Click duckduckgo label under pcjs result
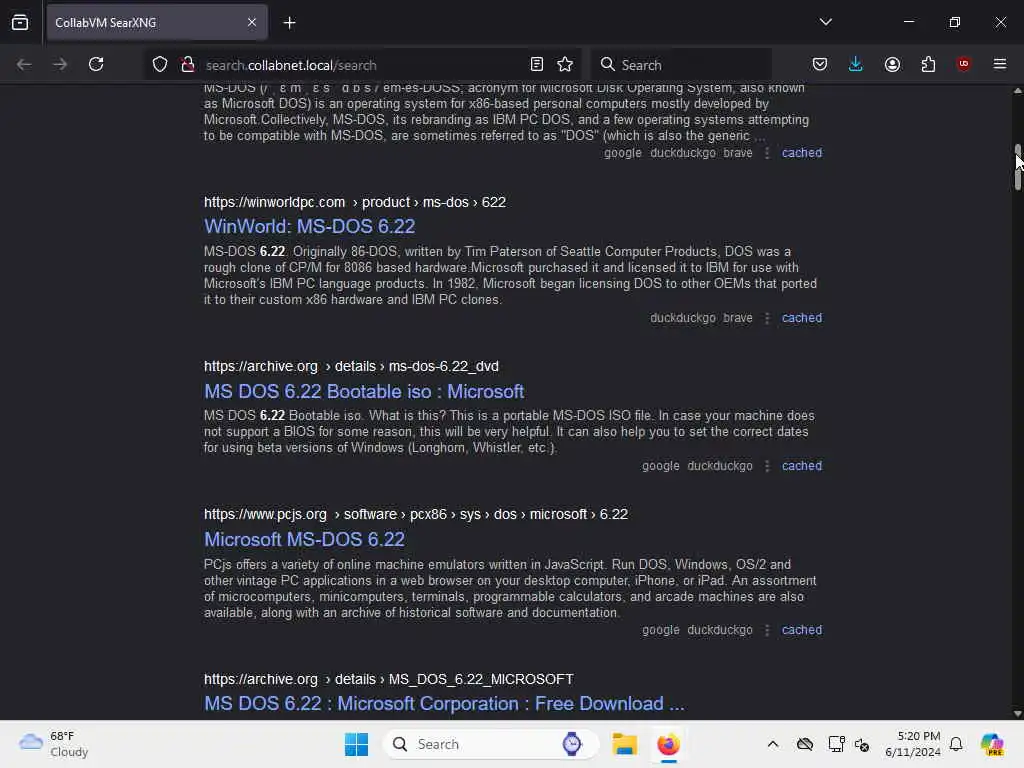1024x768 pixels. pos(720,630)
